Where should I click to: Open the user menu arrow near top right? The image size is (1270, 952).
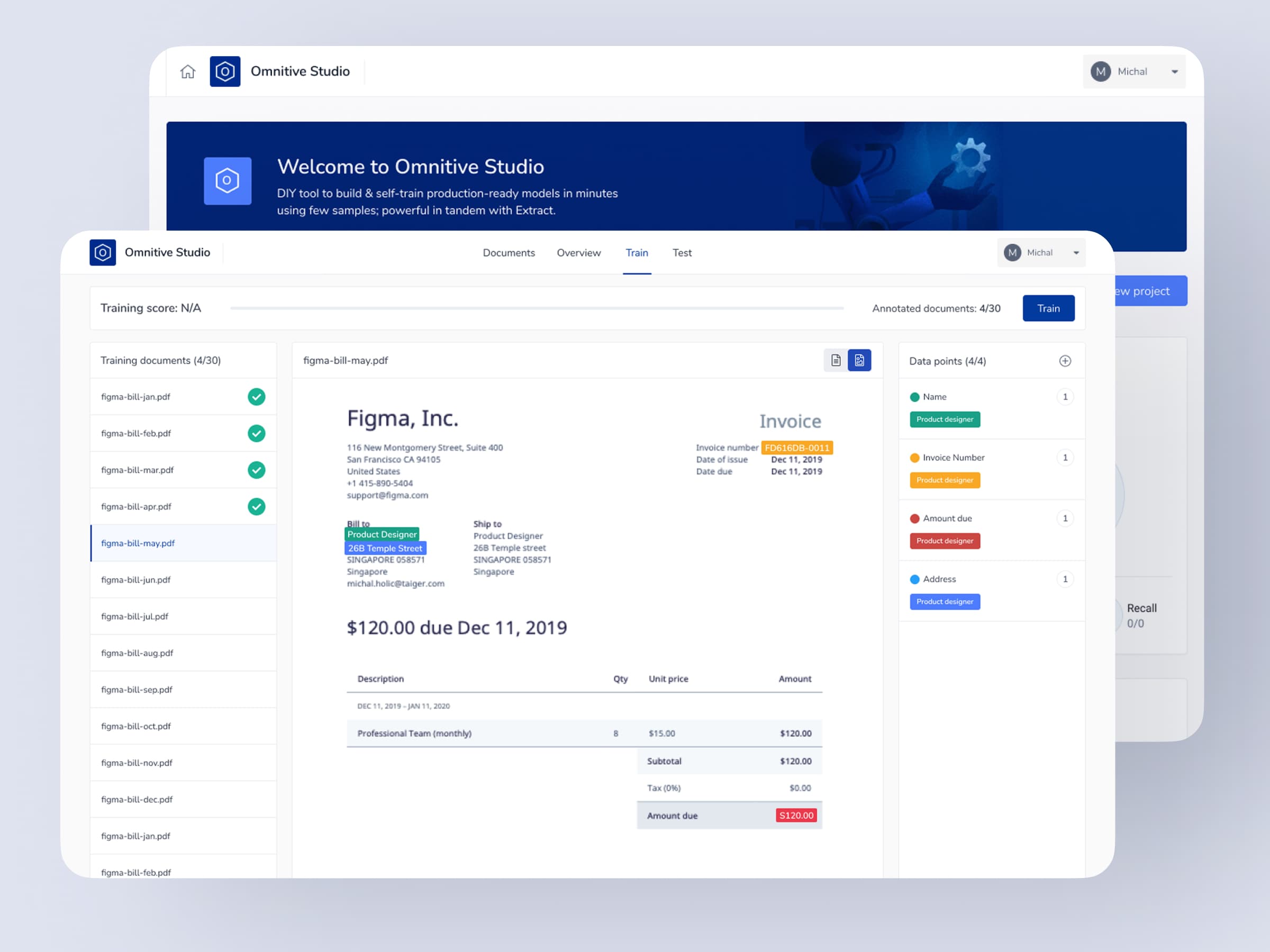coord(1174,71)
